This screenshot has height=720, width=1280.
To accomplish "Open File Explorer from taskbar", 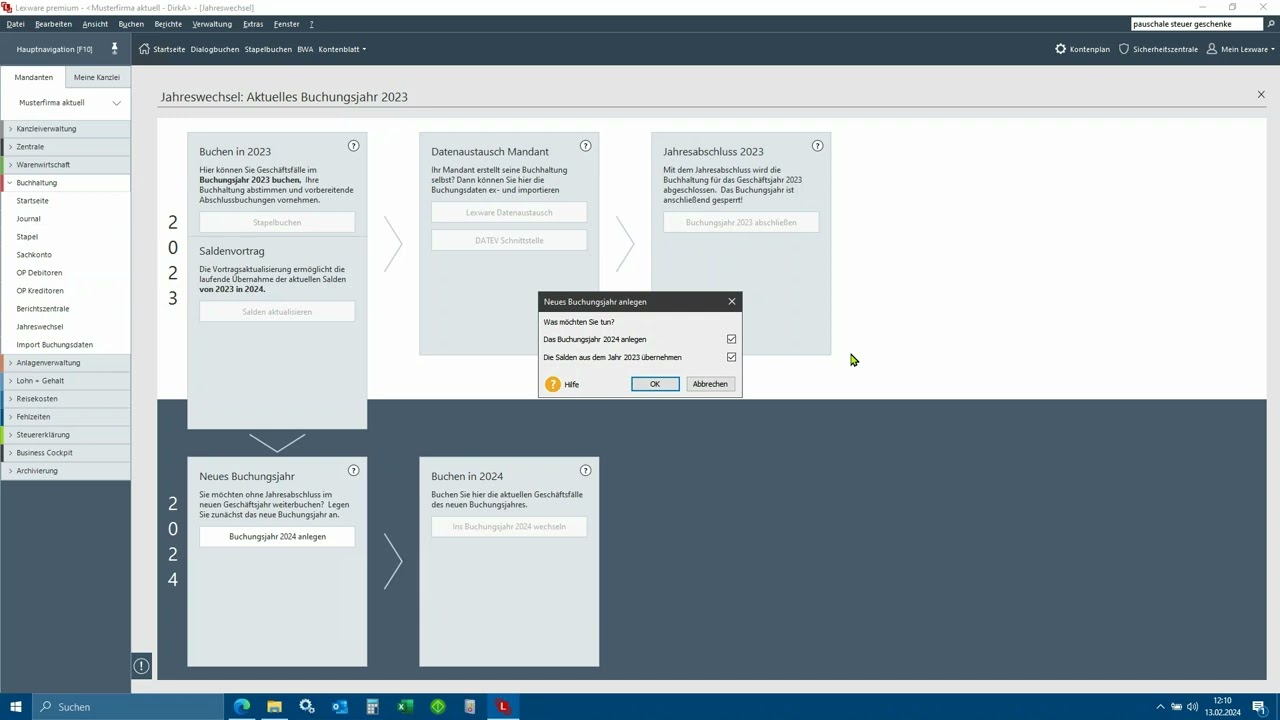I will click(x=274, y=707).
